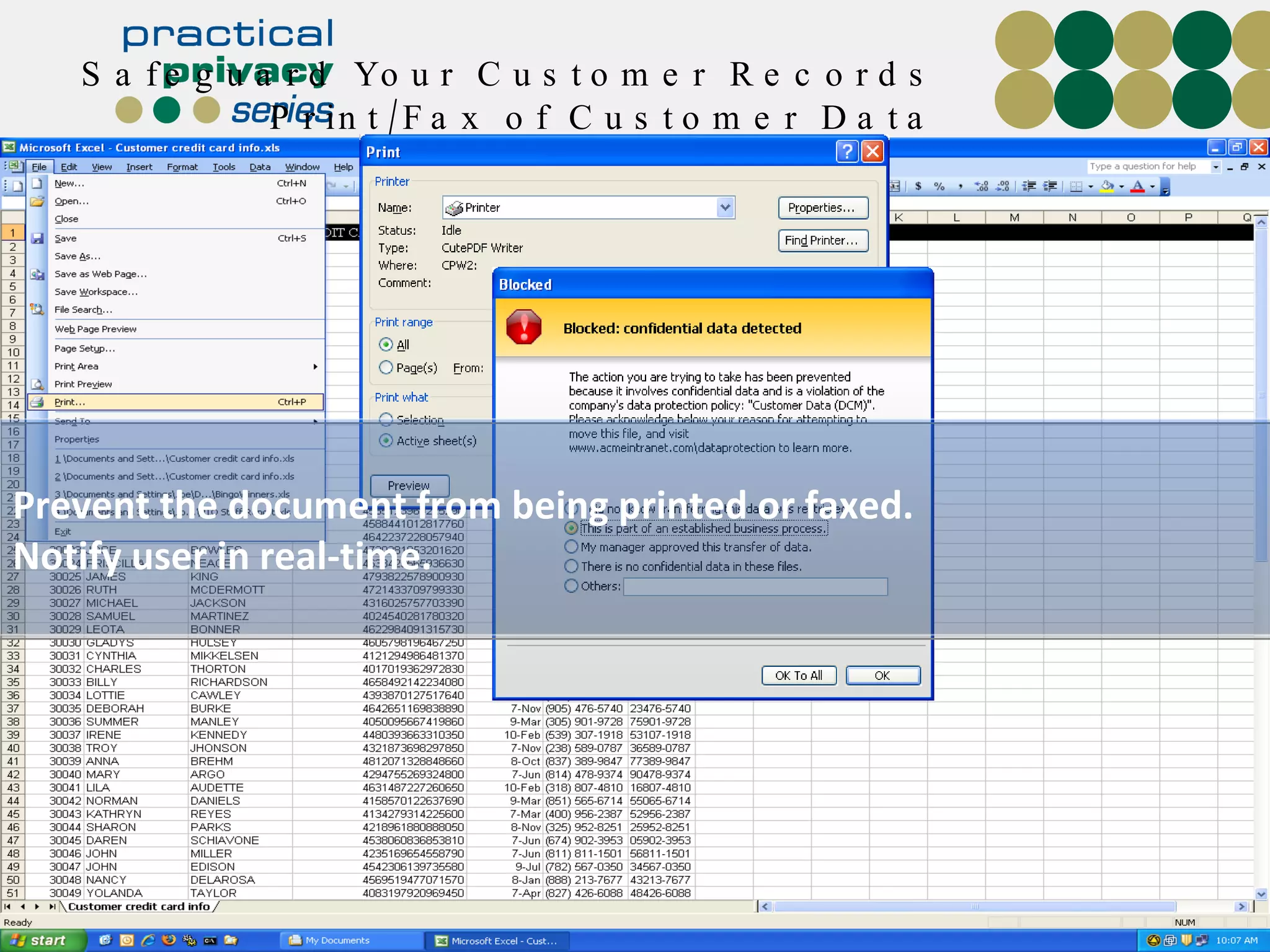Click the Borders icon in toolbar

[x=1077, y=186]
